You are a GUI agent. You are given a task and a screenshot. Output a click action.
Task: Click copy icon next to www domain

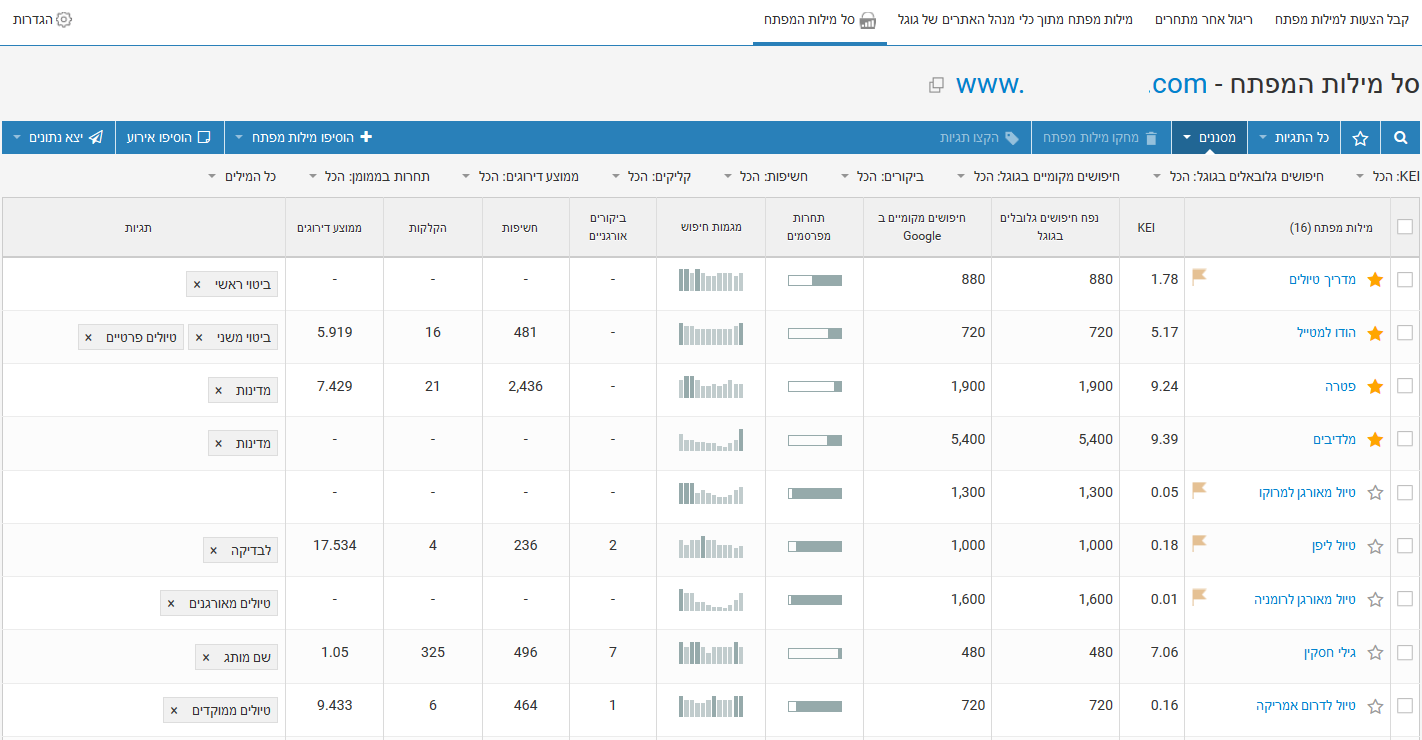pos(936,85)
